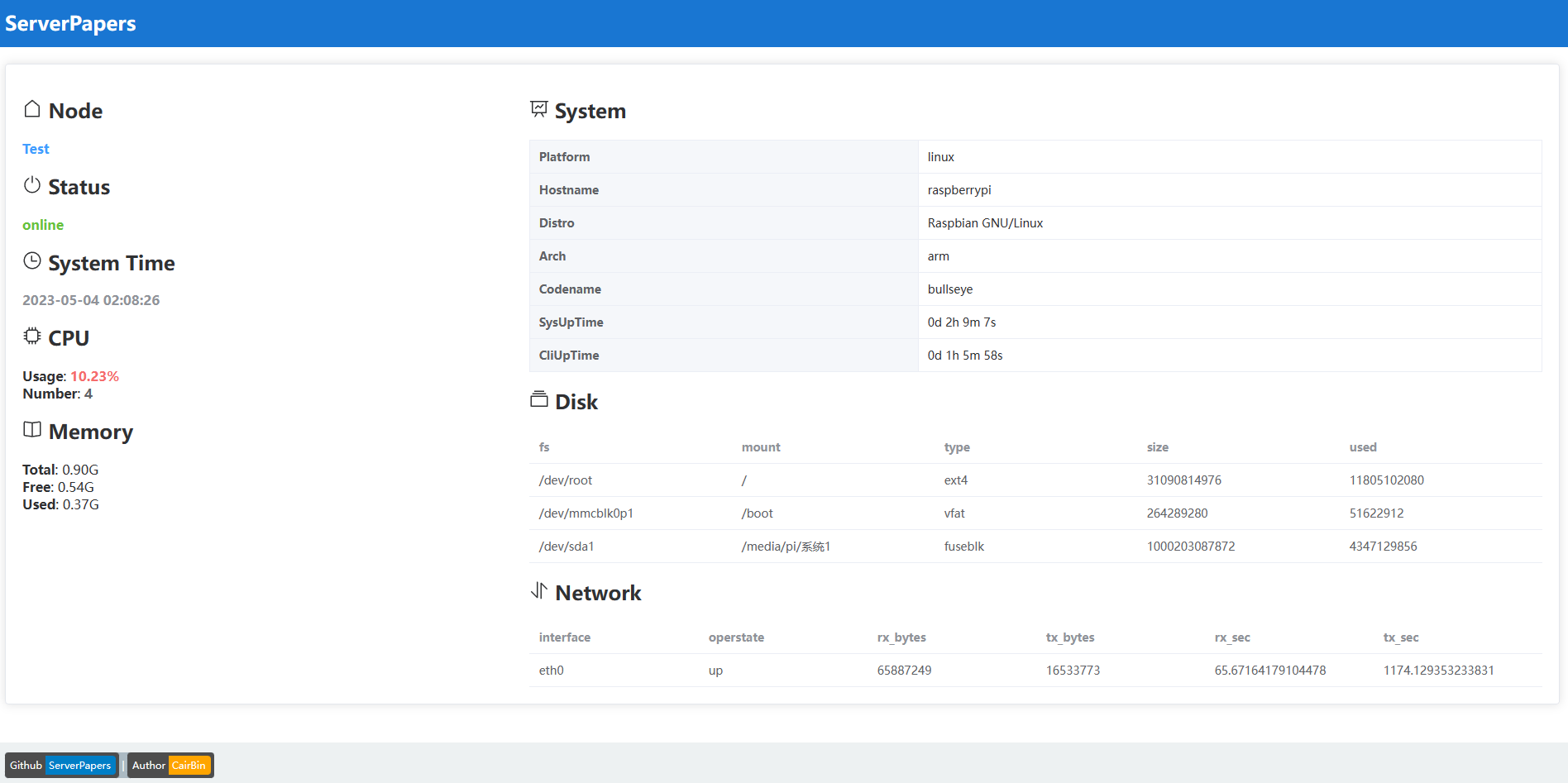Click the Platform row label
1568x783 pixels.
click(565, 157)
